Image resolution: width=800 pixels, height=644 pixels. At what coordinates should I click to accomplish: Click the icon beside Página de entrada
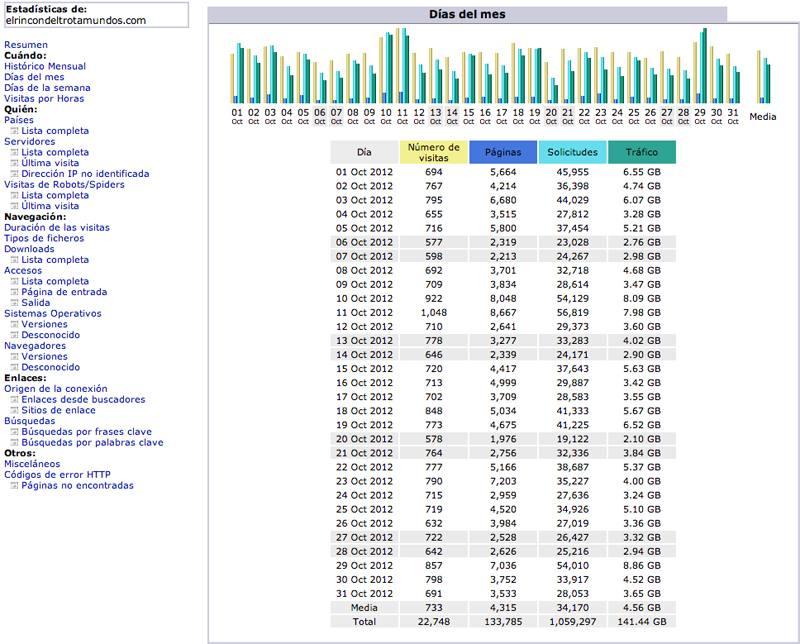15,292
